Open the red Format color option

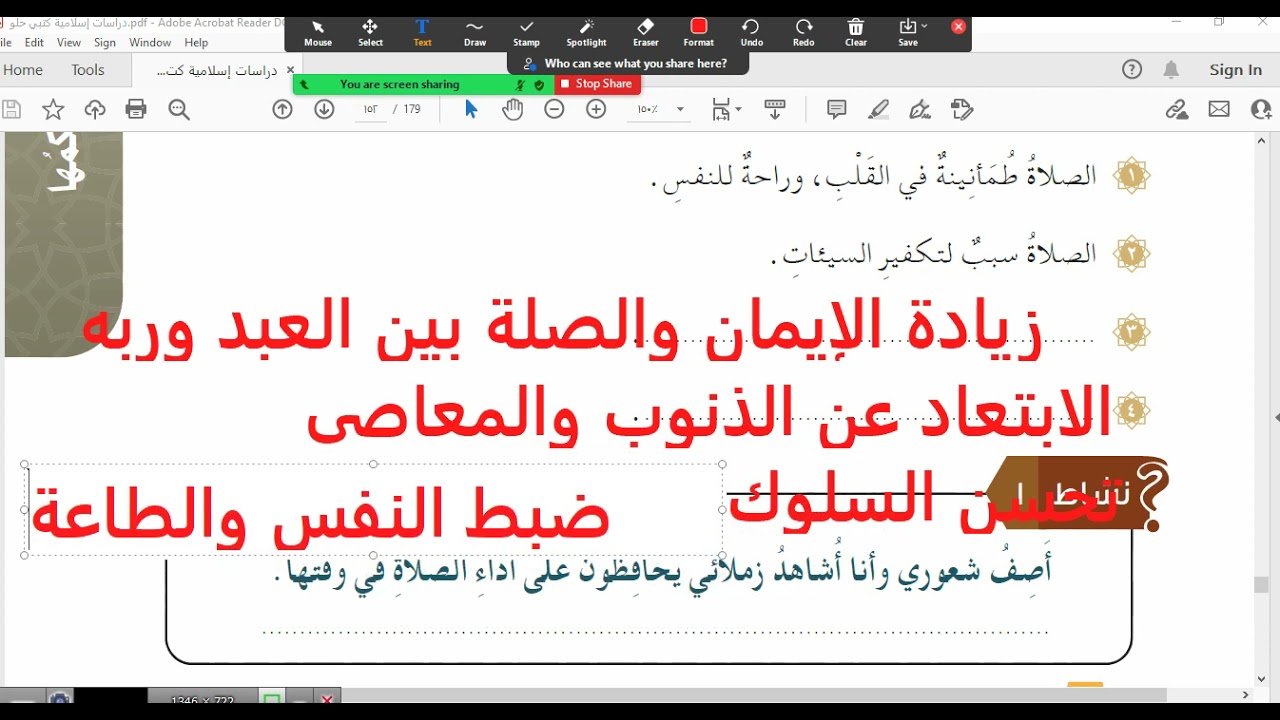click(699, 33)
